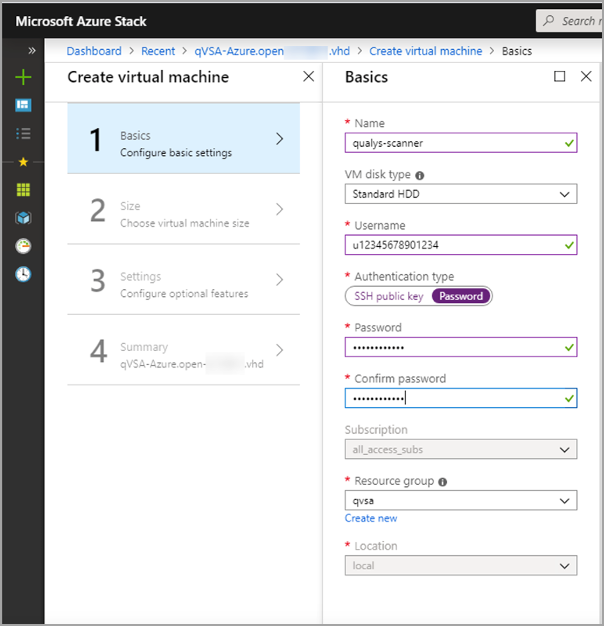The image size is (604, 626).
Task: Click Create new resource group link
Action: click(x=371, y=518)
